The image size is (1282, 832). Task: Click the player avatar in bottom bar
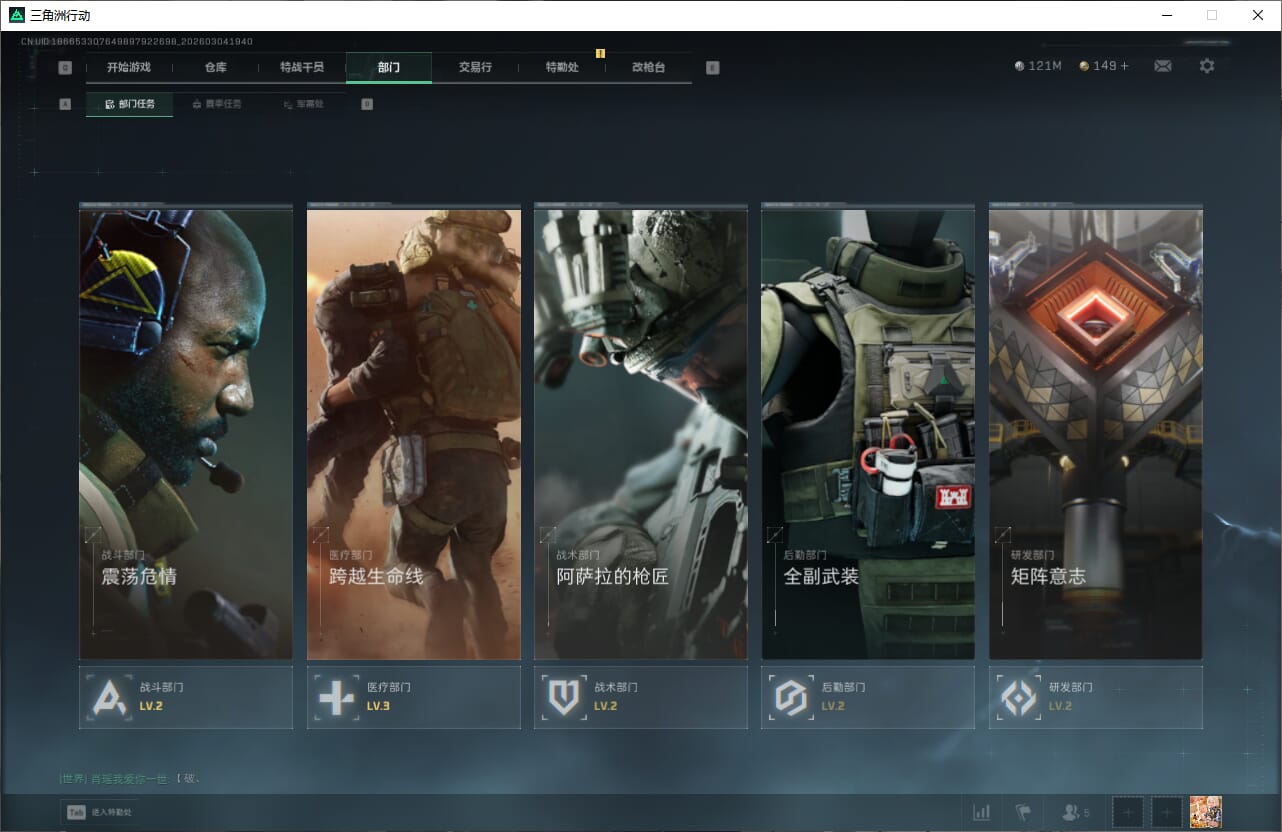tap(1205, 812)
